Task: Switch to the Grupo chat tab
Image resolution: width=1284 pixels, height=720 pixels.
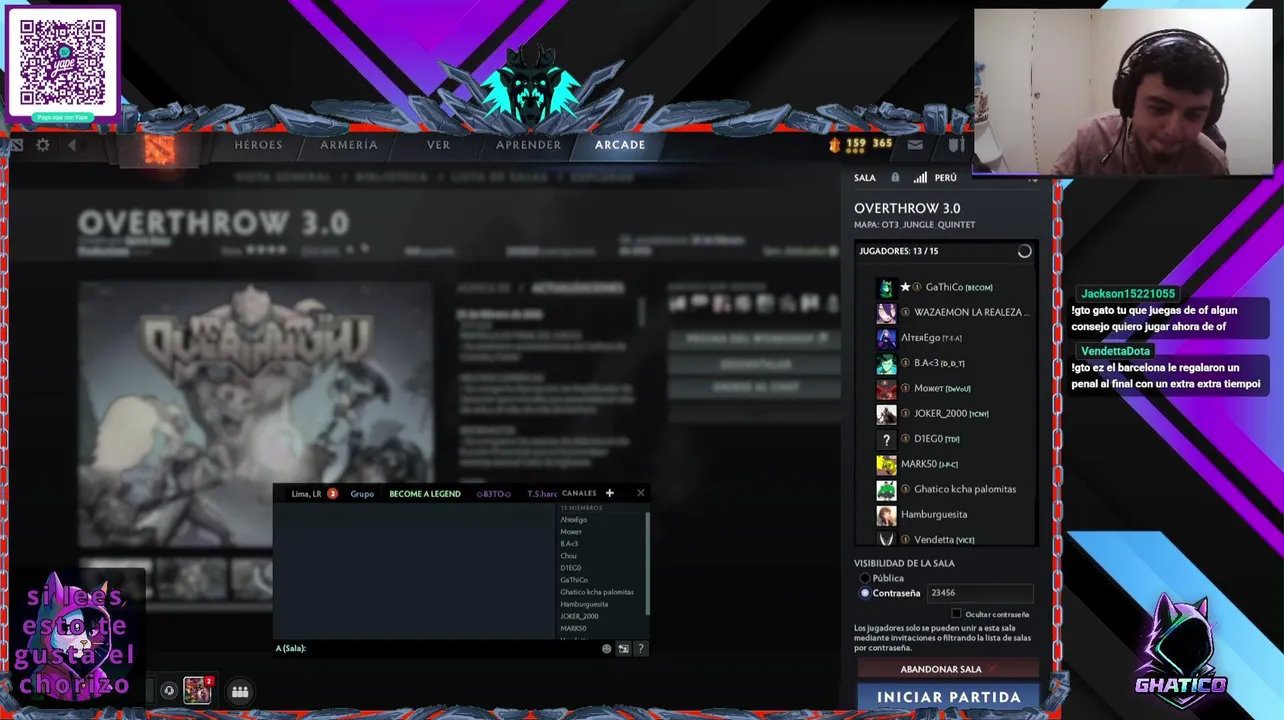Action: pyautogui.click(x=362, y=494)
